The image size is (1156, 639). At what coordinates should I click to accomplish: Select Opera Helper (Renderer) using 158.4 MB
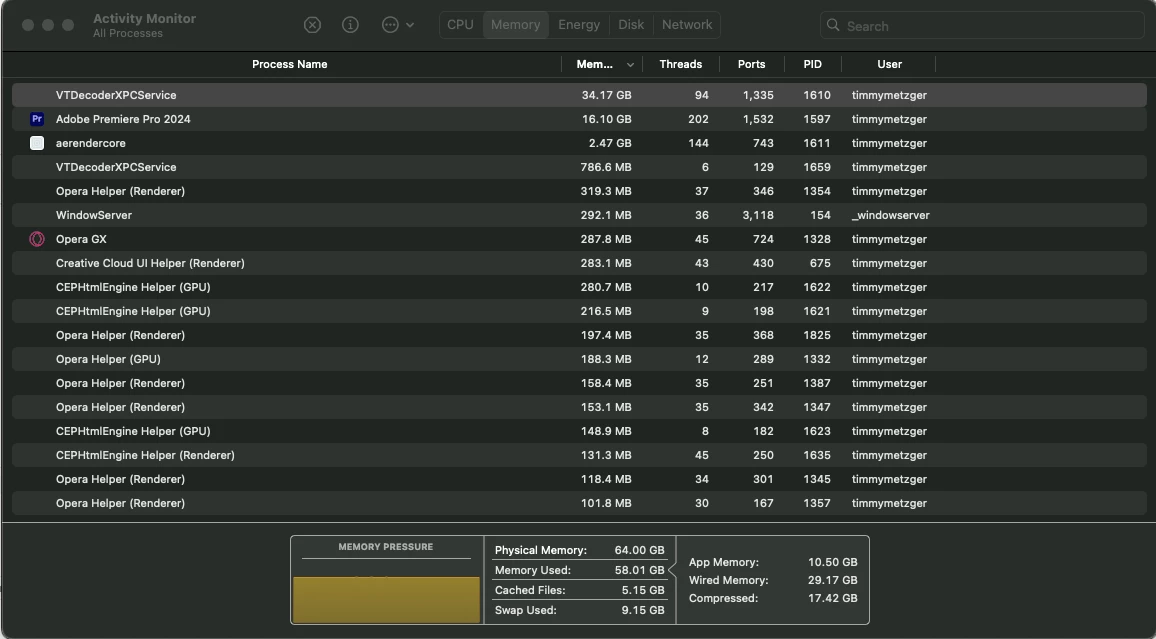(x=579, y=383)
